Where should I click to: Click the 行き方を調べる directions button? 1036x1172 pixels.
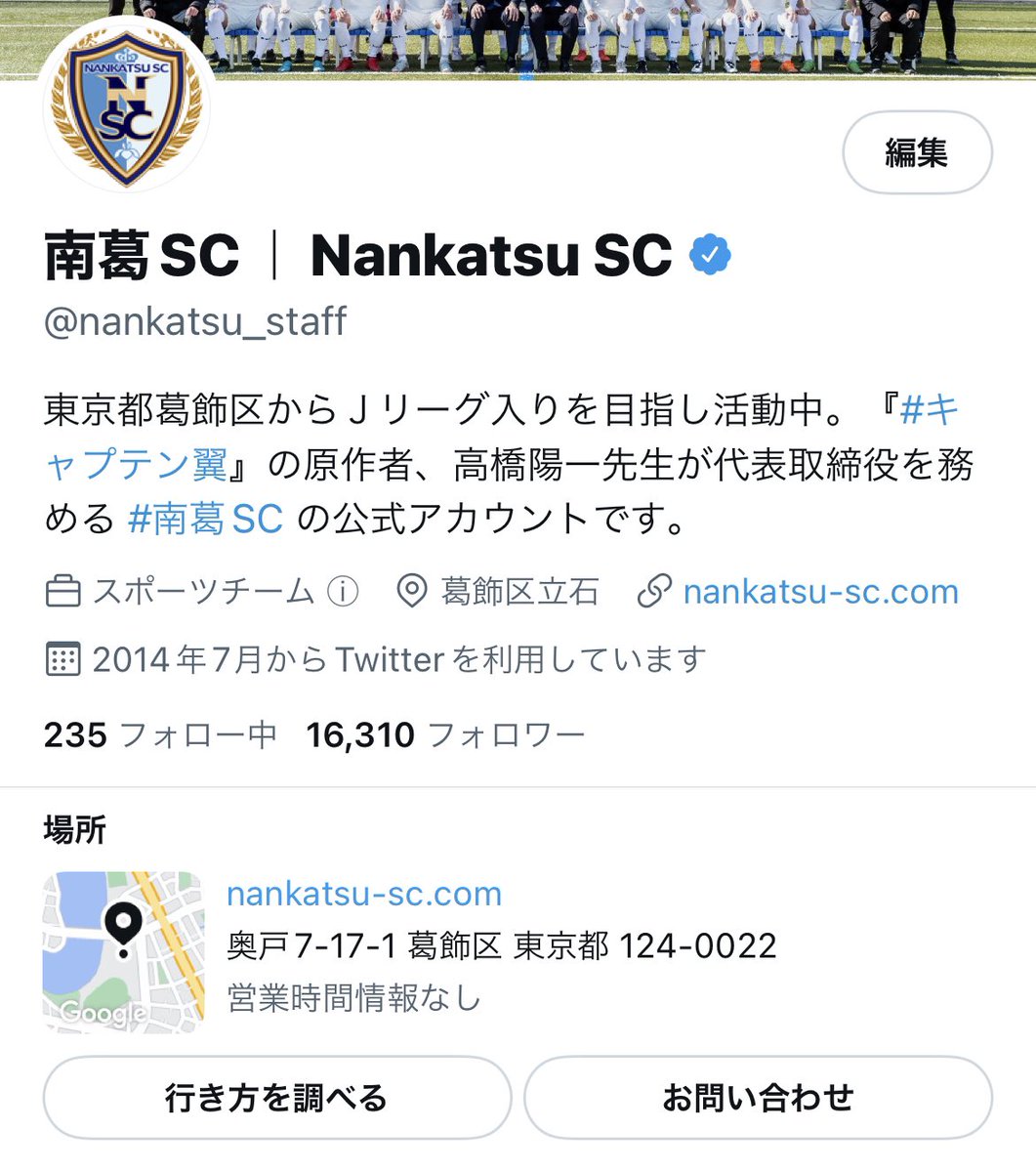click(x=276, y=1098)
